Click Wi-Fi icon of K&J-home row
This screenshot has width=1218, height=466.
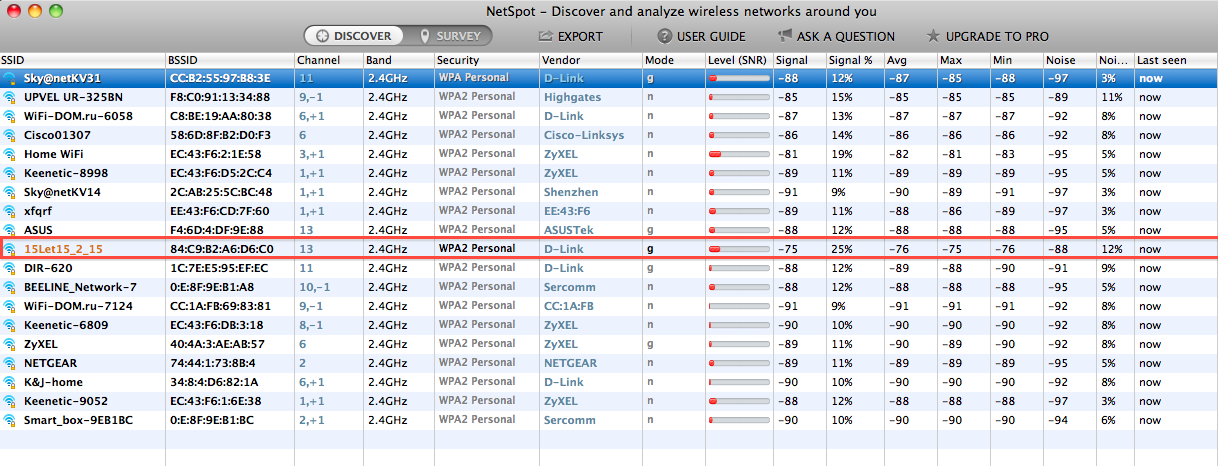click(x=10, y=382)
